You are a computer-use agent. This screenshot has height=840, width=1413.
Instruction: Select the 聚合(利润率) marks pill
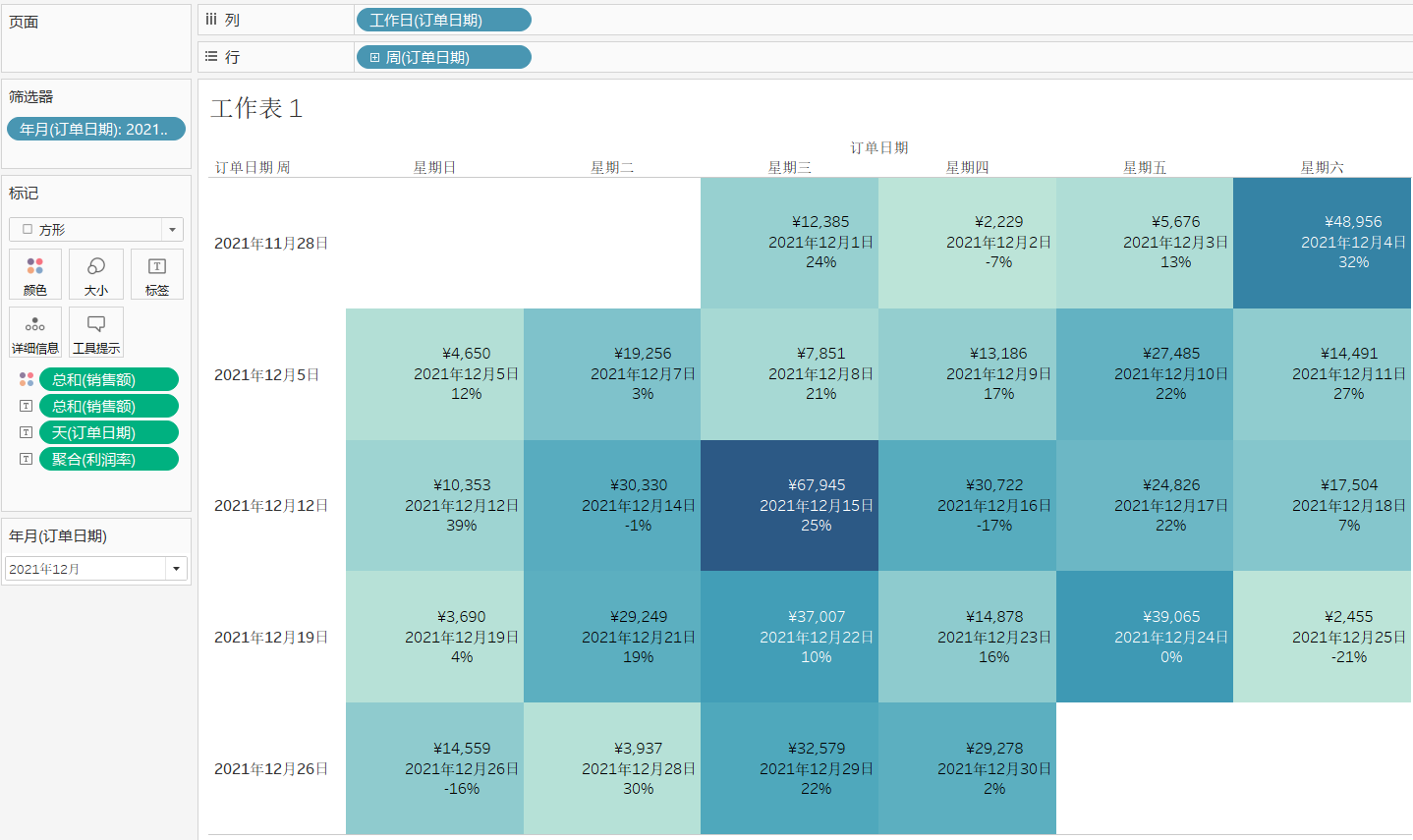pos(109,459)
